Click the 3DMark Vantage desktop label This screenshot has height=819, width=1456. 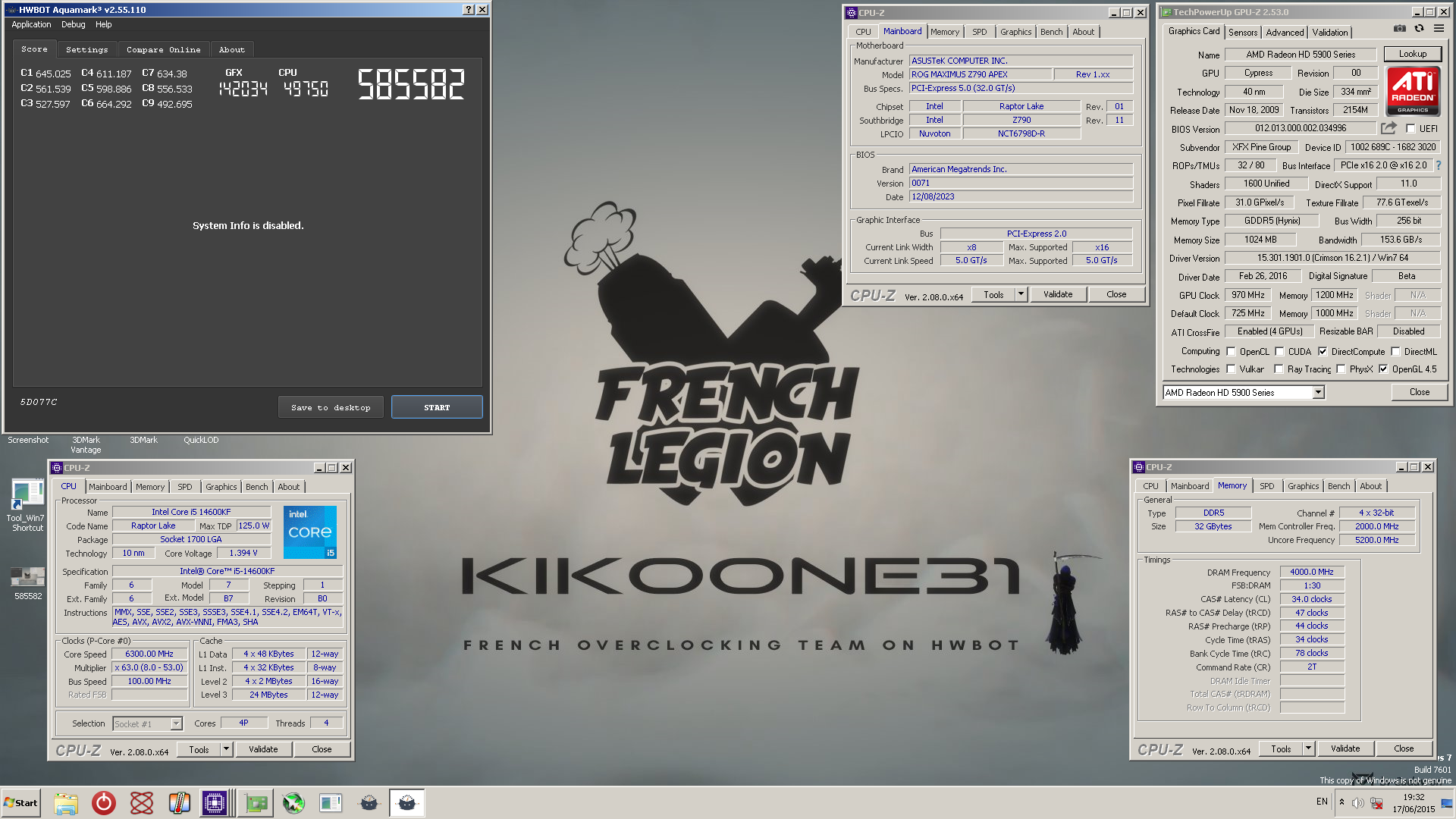86,445
